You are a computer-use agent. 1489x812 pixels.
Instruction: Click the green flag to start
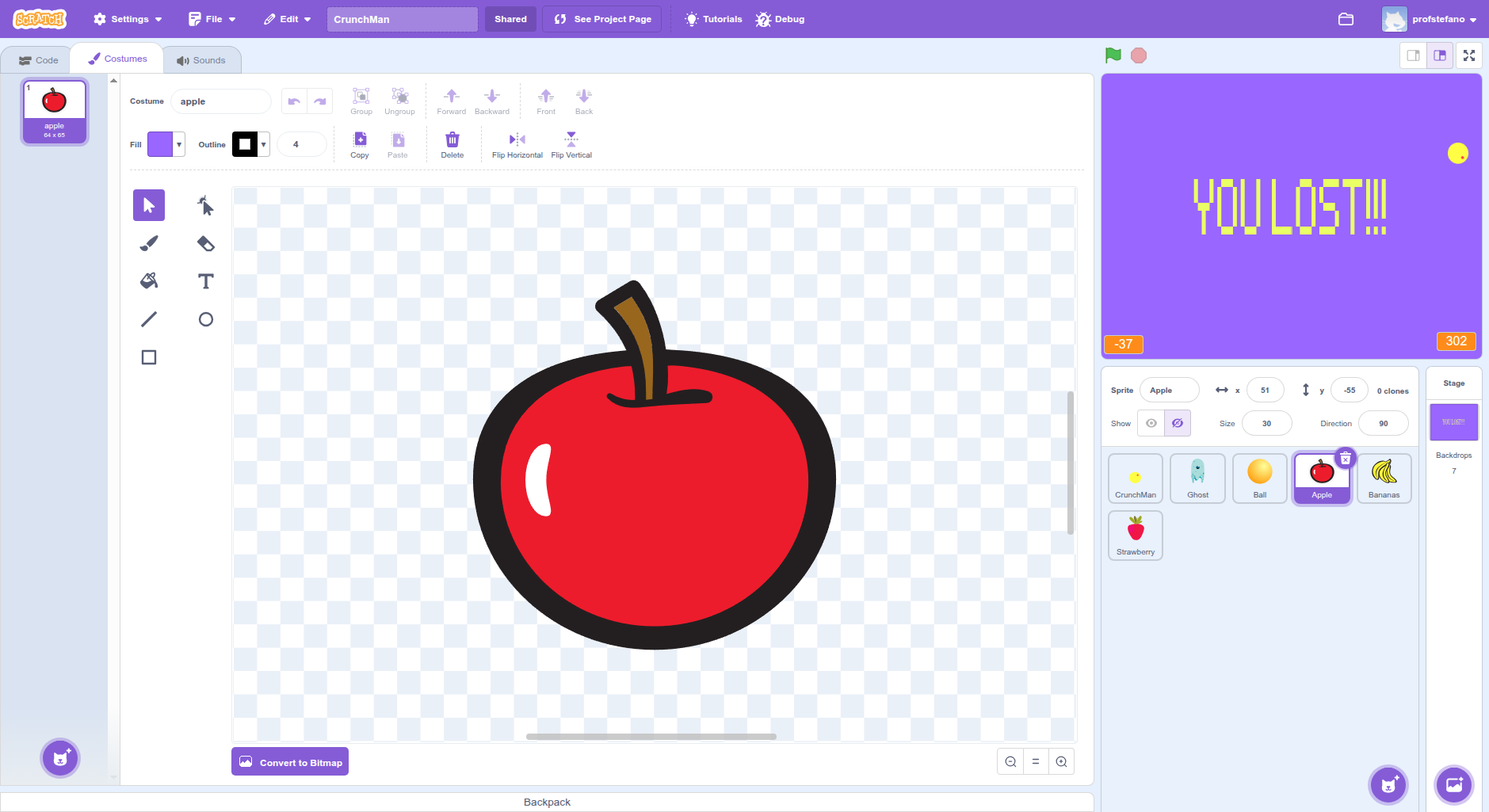(x=1113, y=55)
